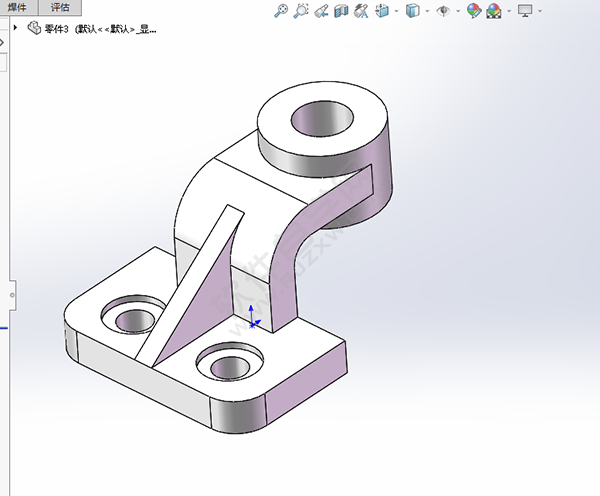Click the origin coordinate triad
Viewport: 600px width, 496px height.
[254, 318]
